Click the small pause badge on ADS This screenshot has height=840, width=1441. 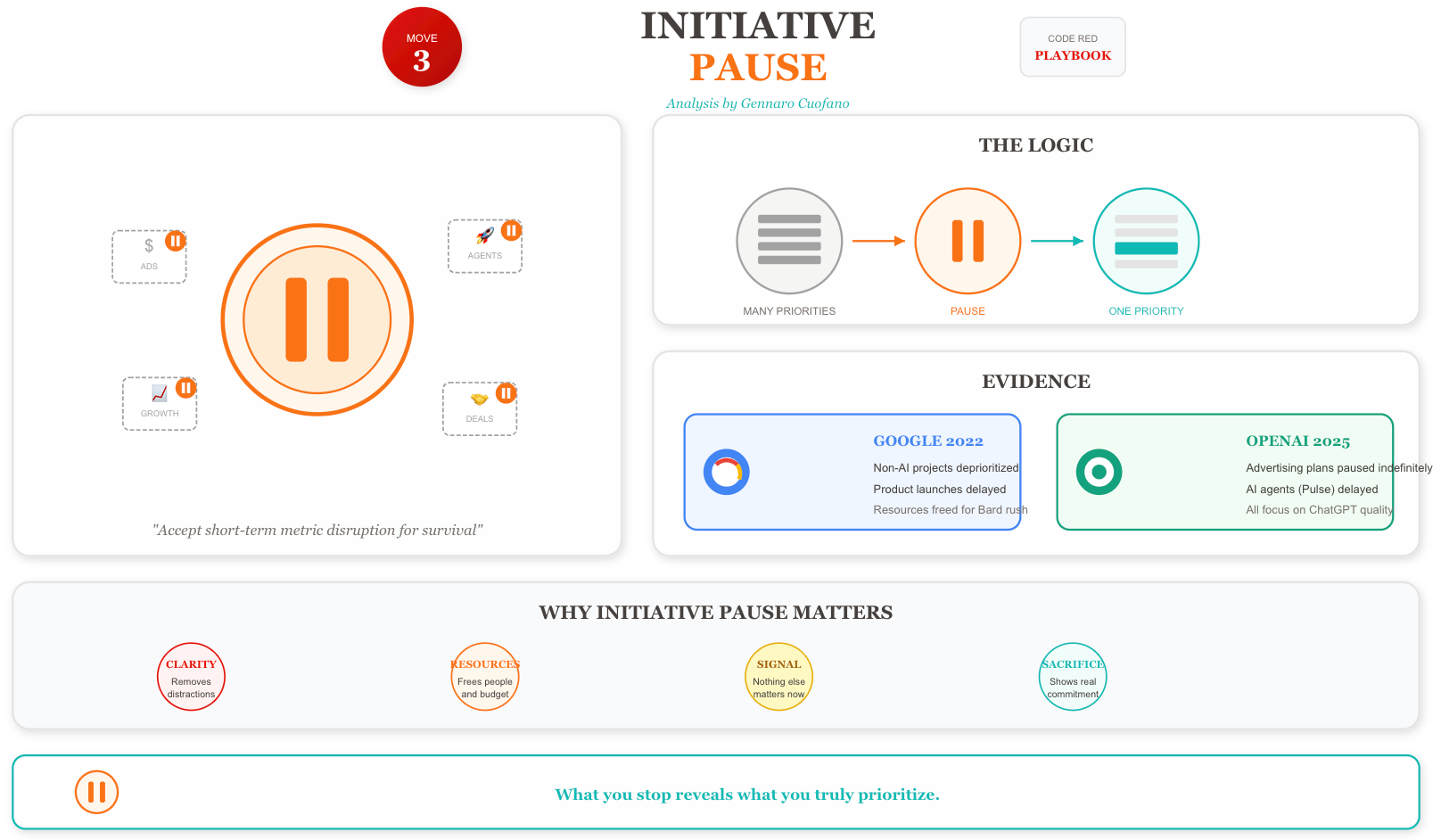coord(176,241)
